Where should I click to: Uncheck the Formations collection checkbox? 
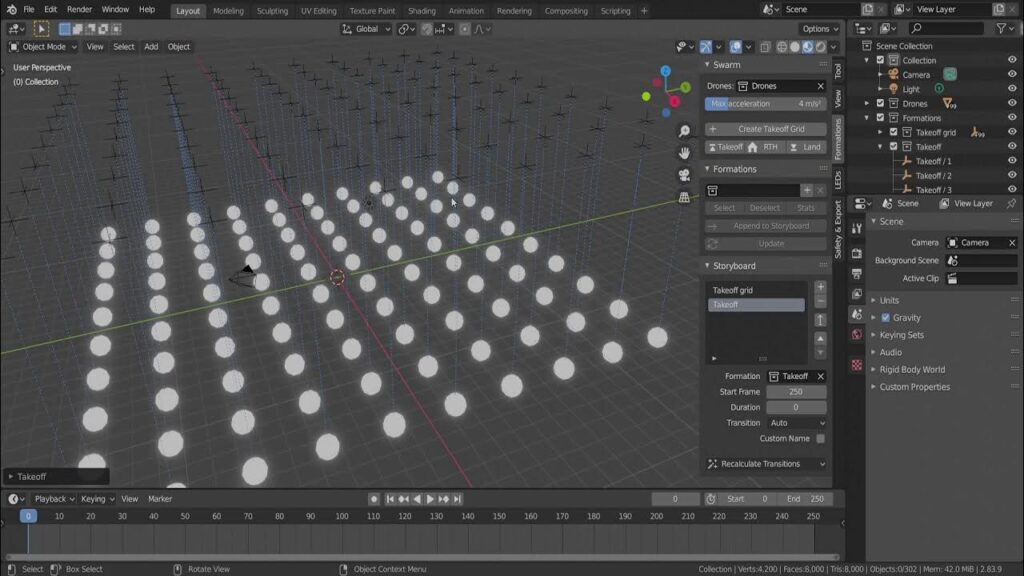(880, 118)
